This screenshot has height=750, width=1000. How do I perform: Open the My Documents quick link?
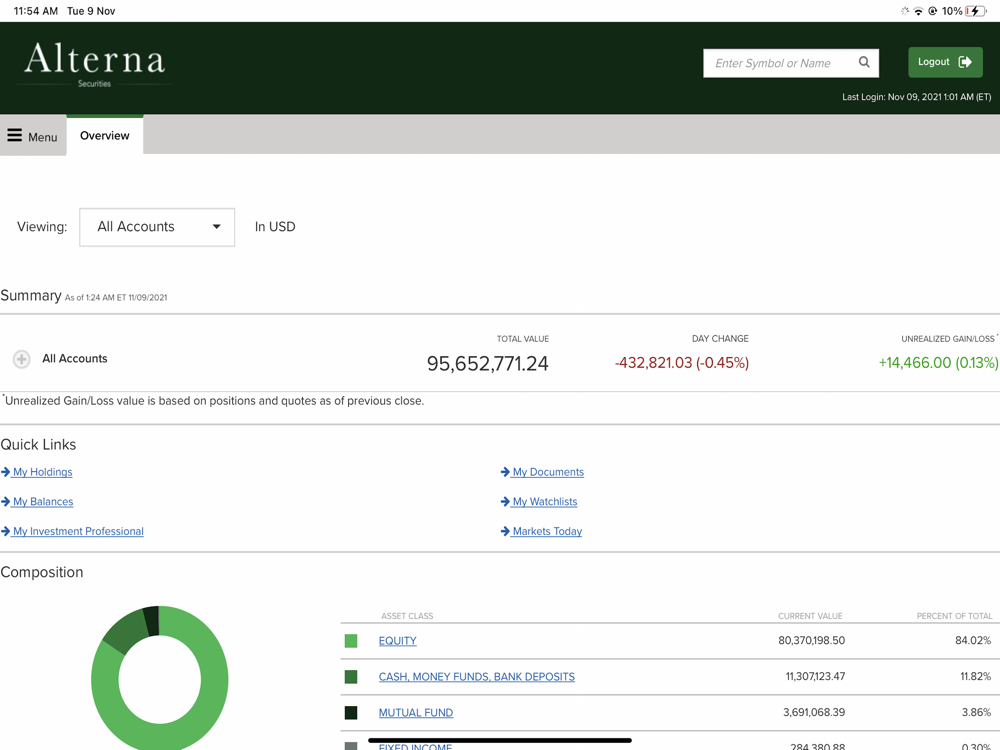coord(548,472)
